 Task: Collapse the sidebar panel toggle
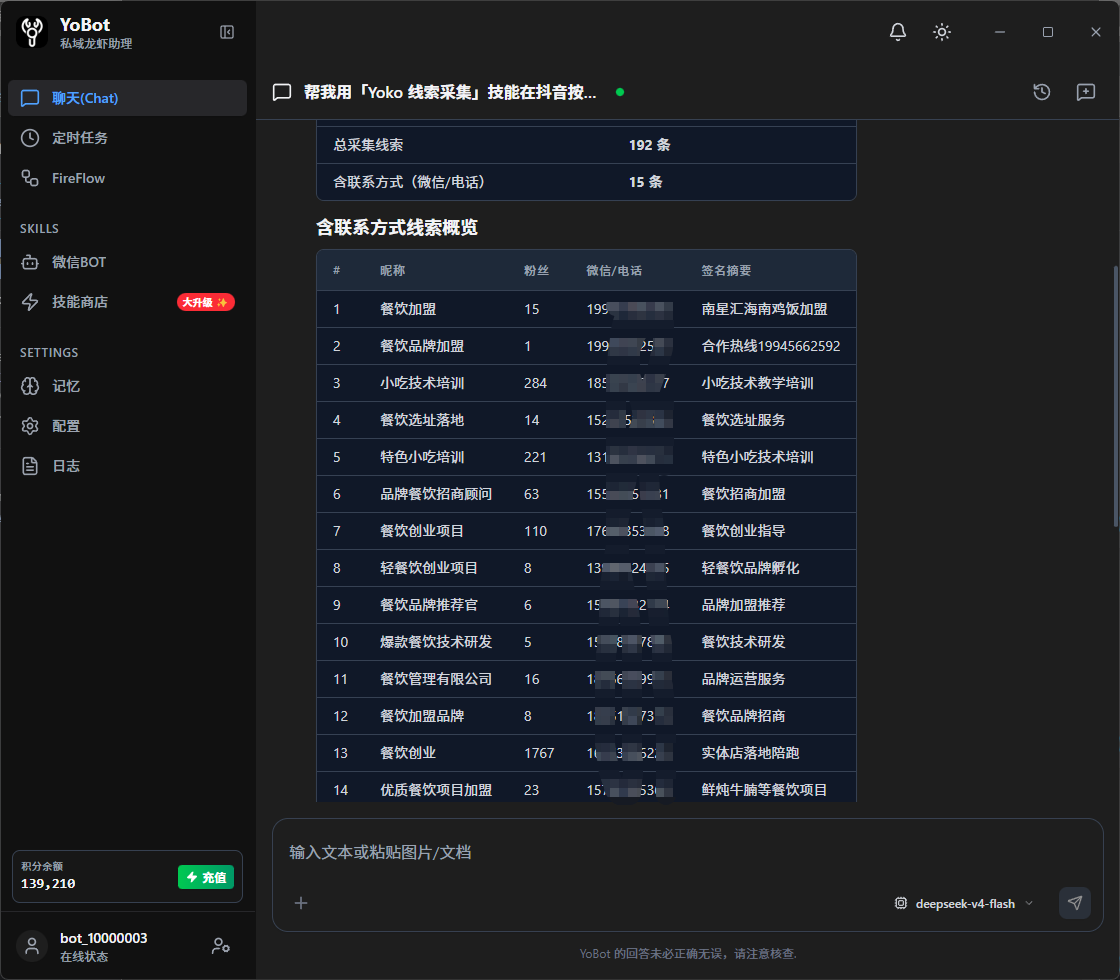point(227,32)
